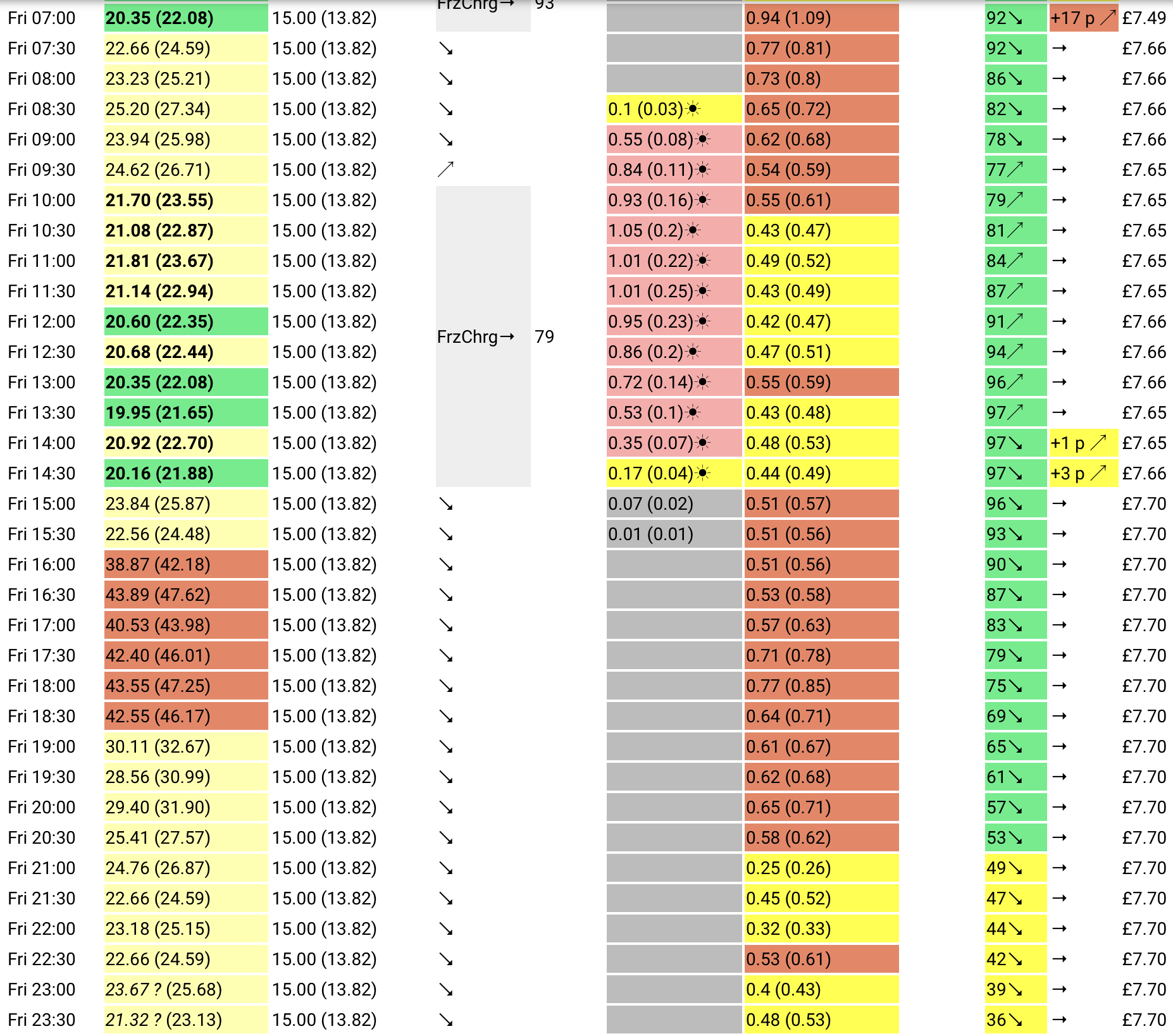Click the sun icon in Fri 08:30 row
This screenshot has width=1173, height=1036.
coord(693,109)
